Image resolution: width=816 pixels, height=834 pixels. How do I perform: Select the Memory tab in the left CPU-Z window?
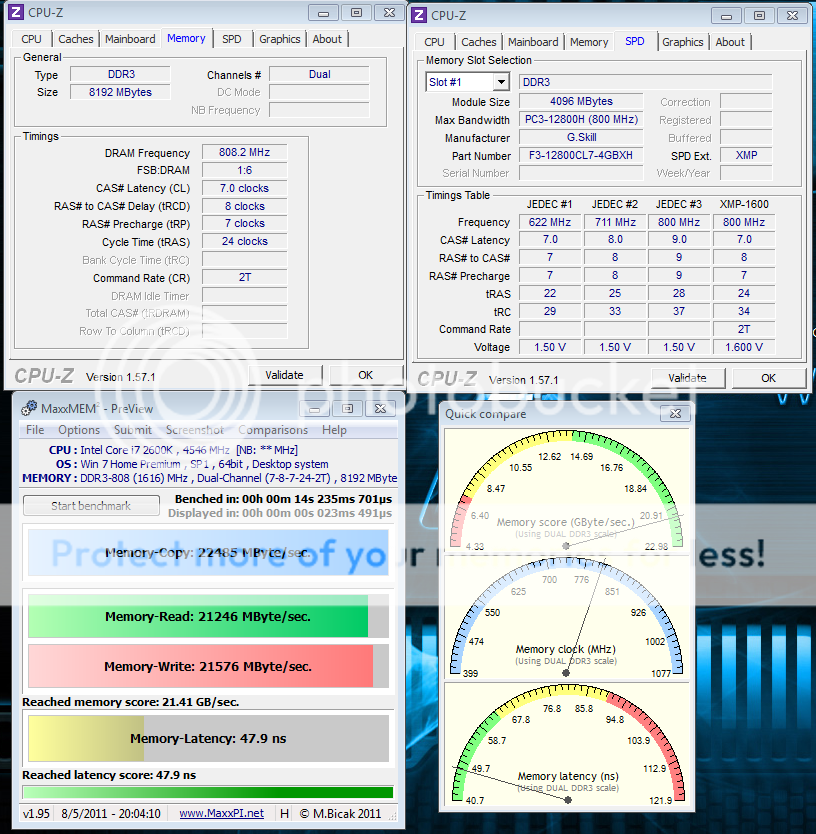[x=186, y=38]
